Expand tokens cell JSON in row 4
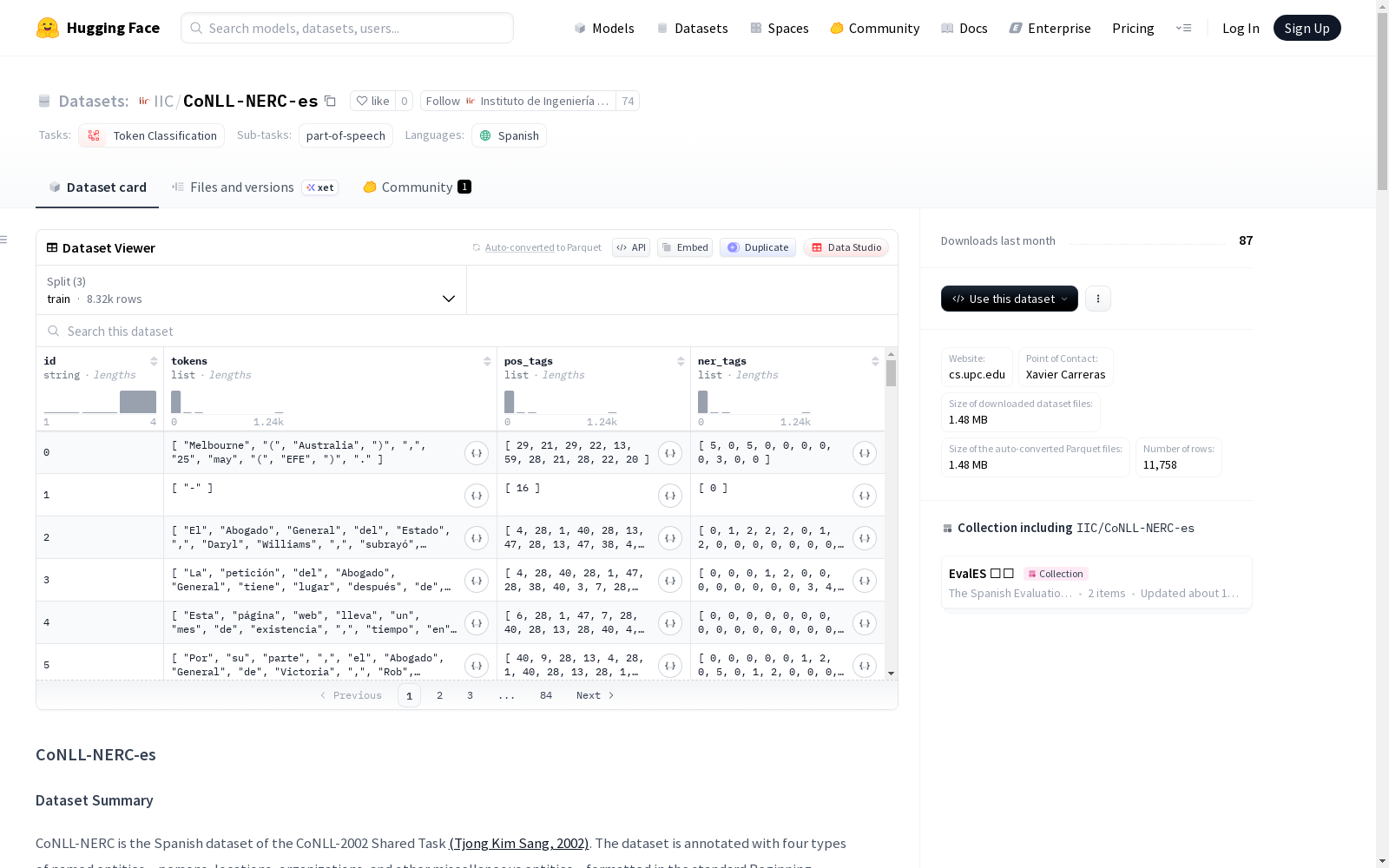 [x=477, y=623]
